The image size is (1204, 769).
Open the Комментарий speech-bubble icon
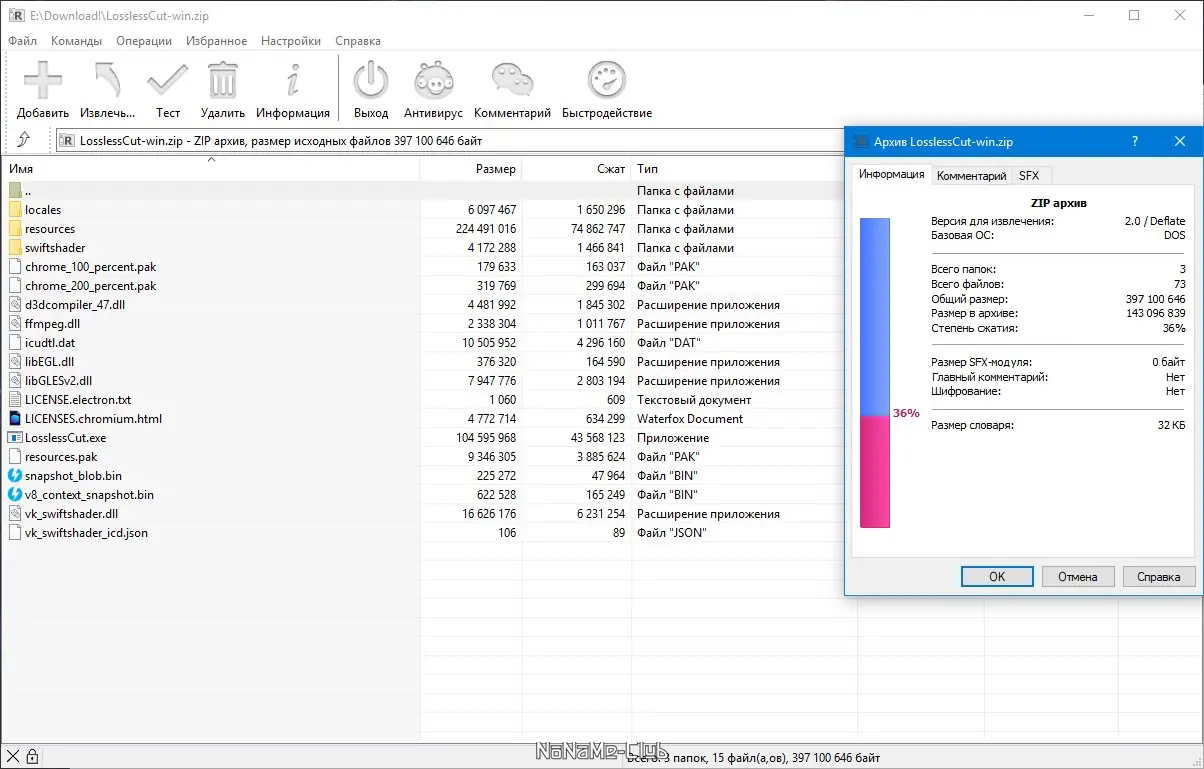pos(512,80)
